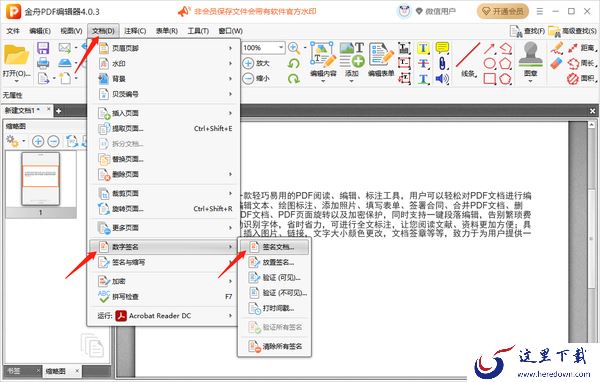The height and width of the screenshot is (382, 600).
Task: Select the paperclip attachment tool
Action: [x=442, y=64]
